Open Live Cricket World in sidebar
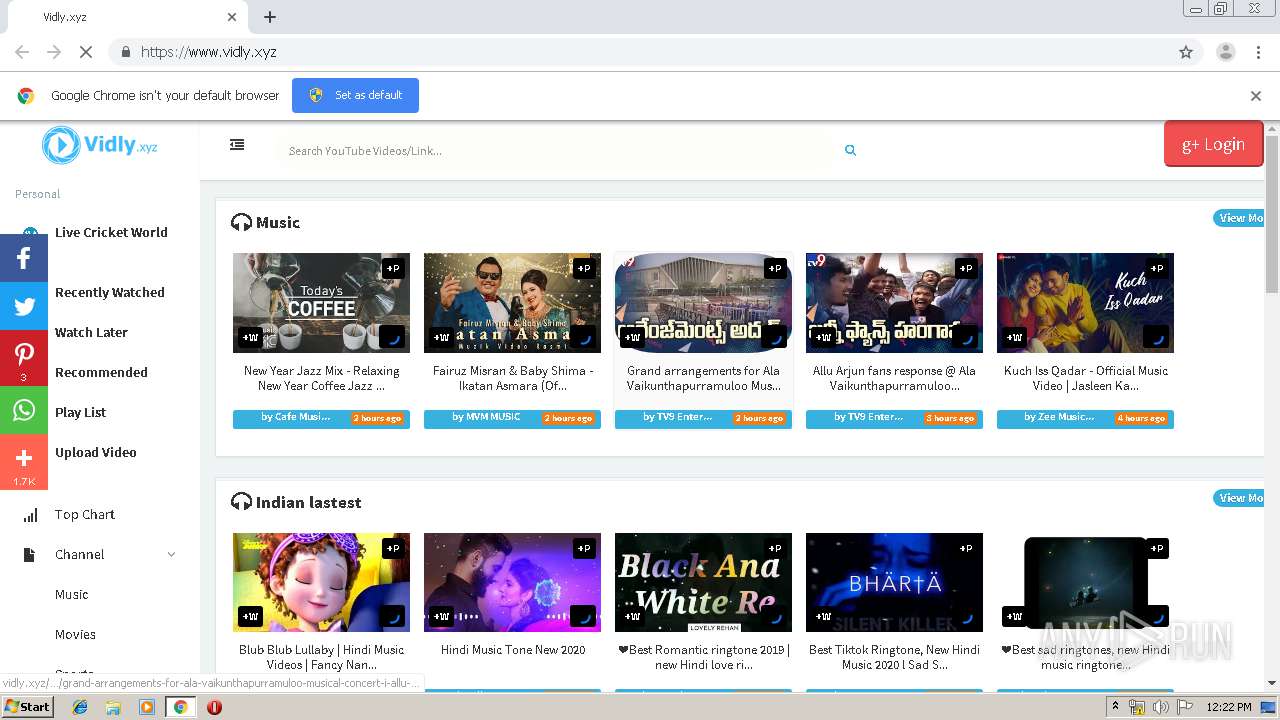Screen dimensions: 1280x720 111,232
